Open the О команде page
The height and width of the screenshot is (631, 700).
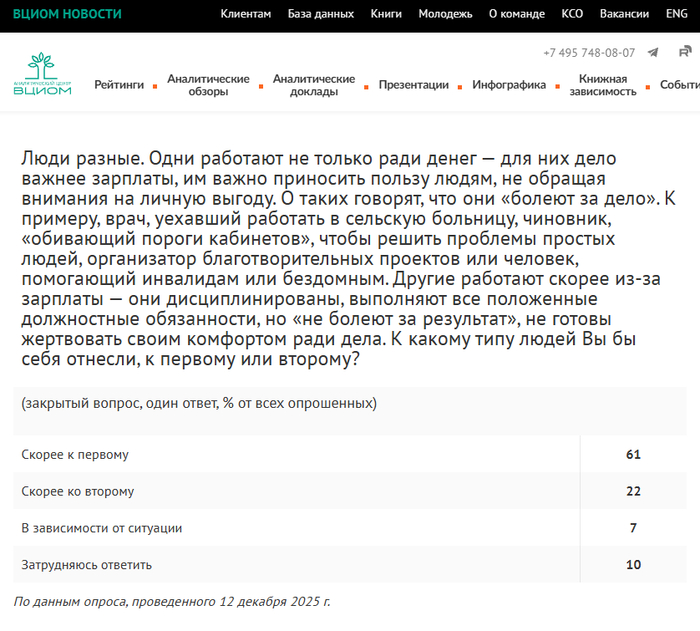pyautogui.click(x=517, y=14)
